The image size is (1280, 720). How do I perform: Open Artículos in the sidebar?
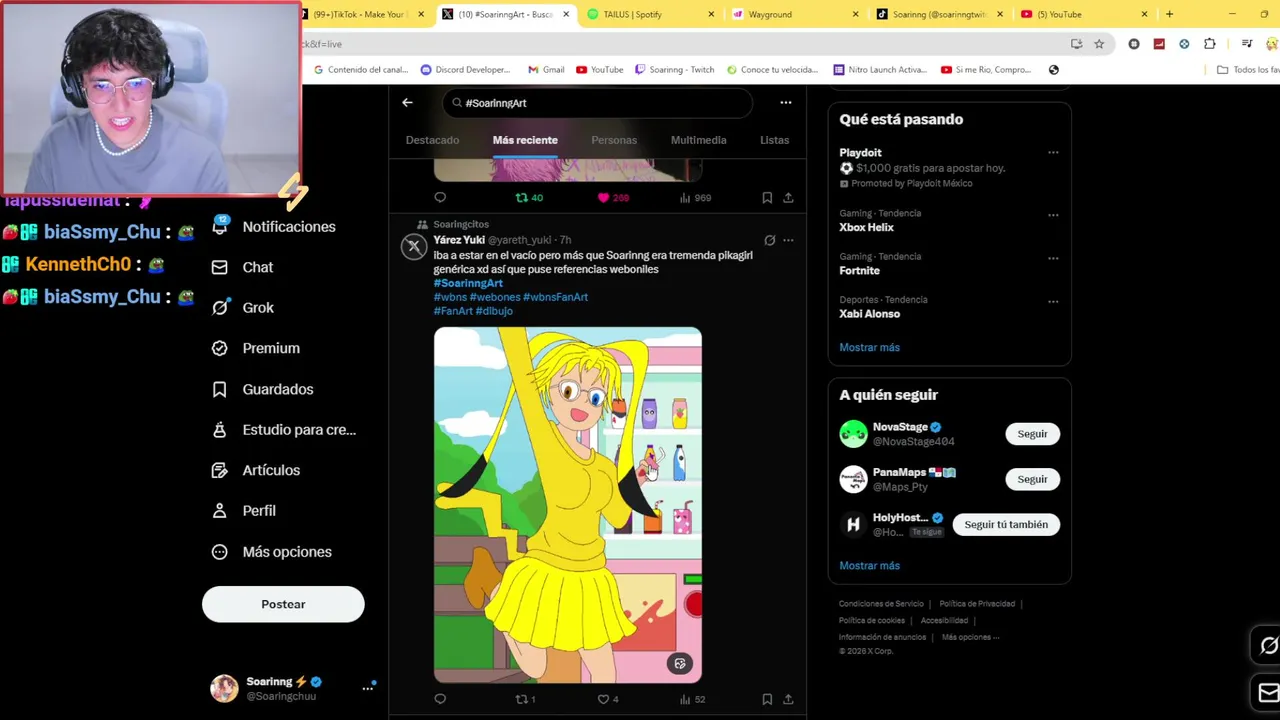coord(256,470)
